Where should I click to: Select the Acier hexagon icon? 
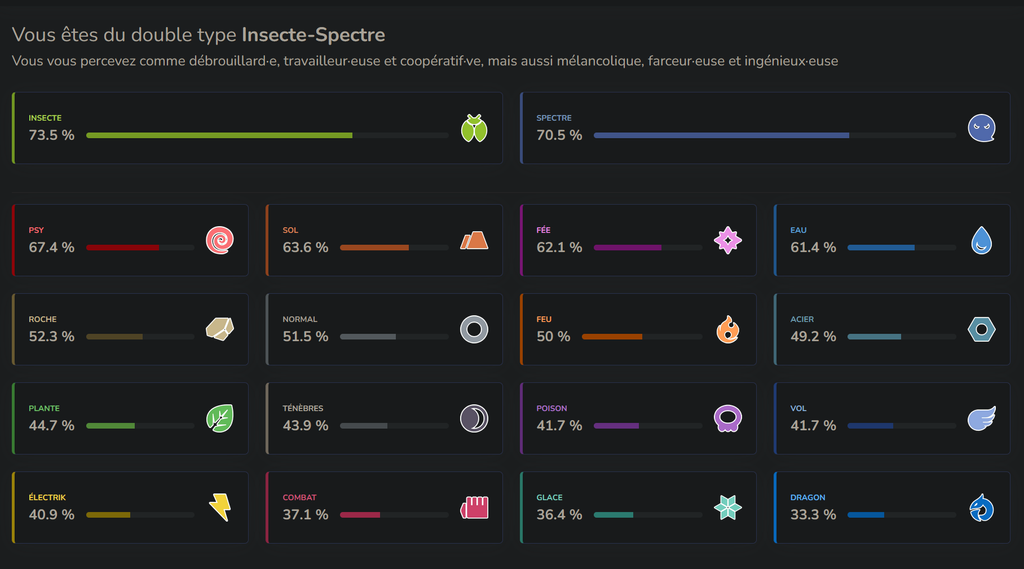[982, 329]
